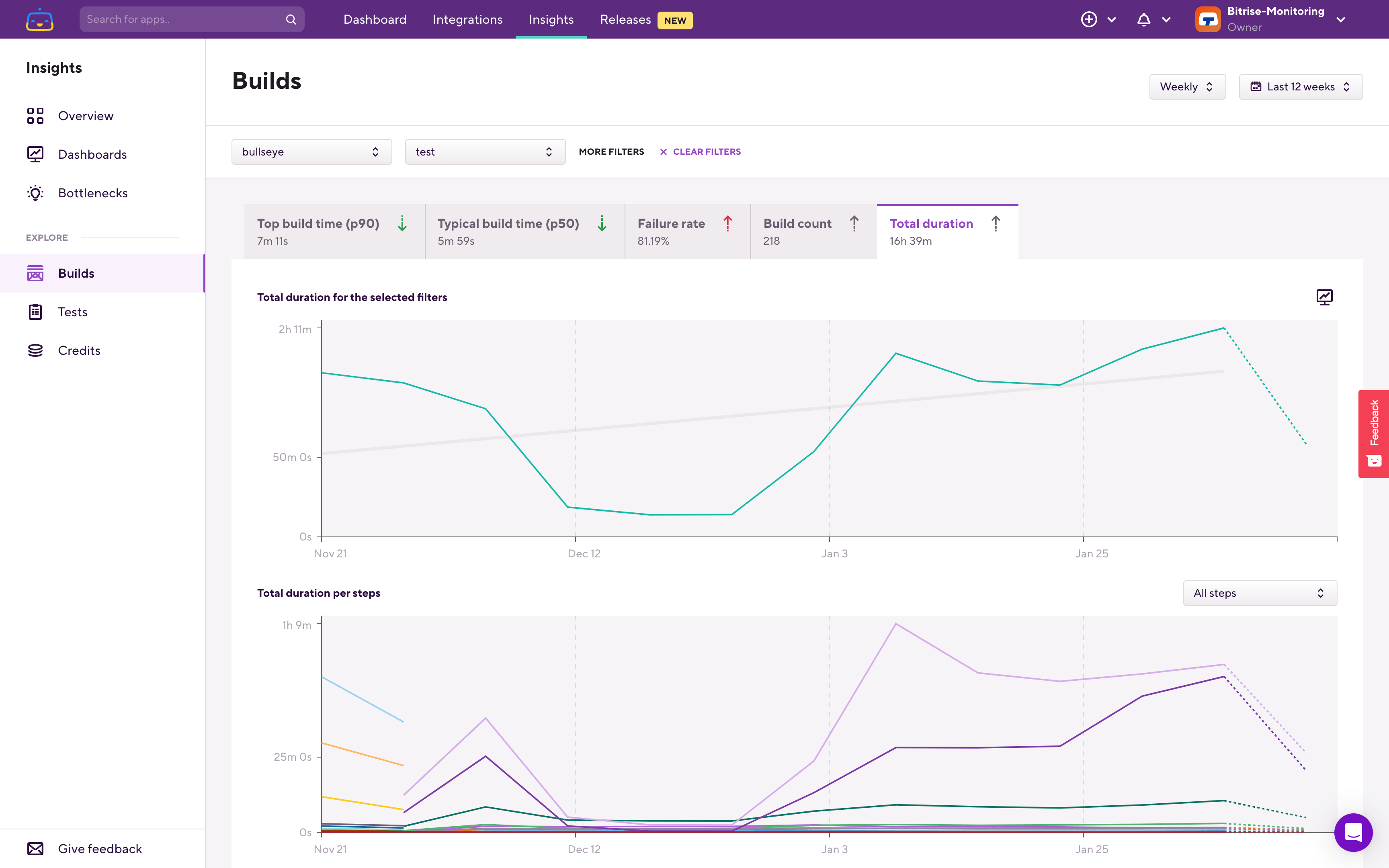Open the plus add-new menu icon
Image resolution: width=1389 pixels, height=868 pixels.
(1089, 20)
